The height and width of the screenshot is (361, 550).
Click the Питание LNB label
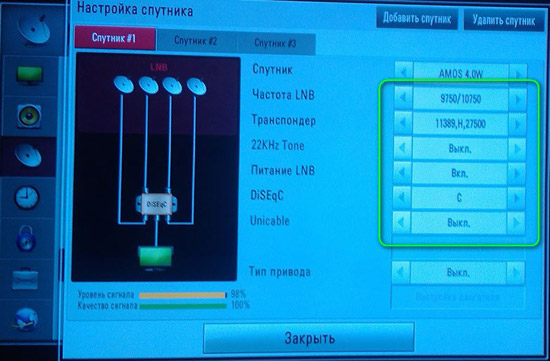283,171
